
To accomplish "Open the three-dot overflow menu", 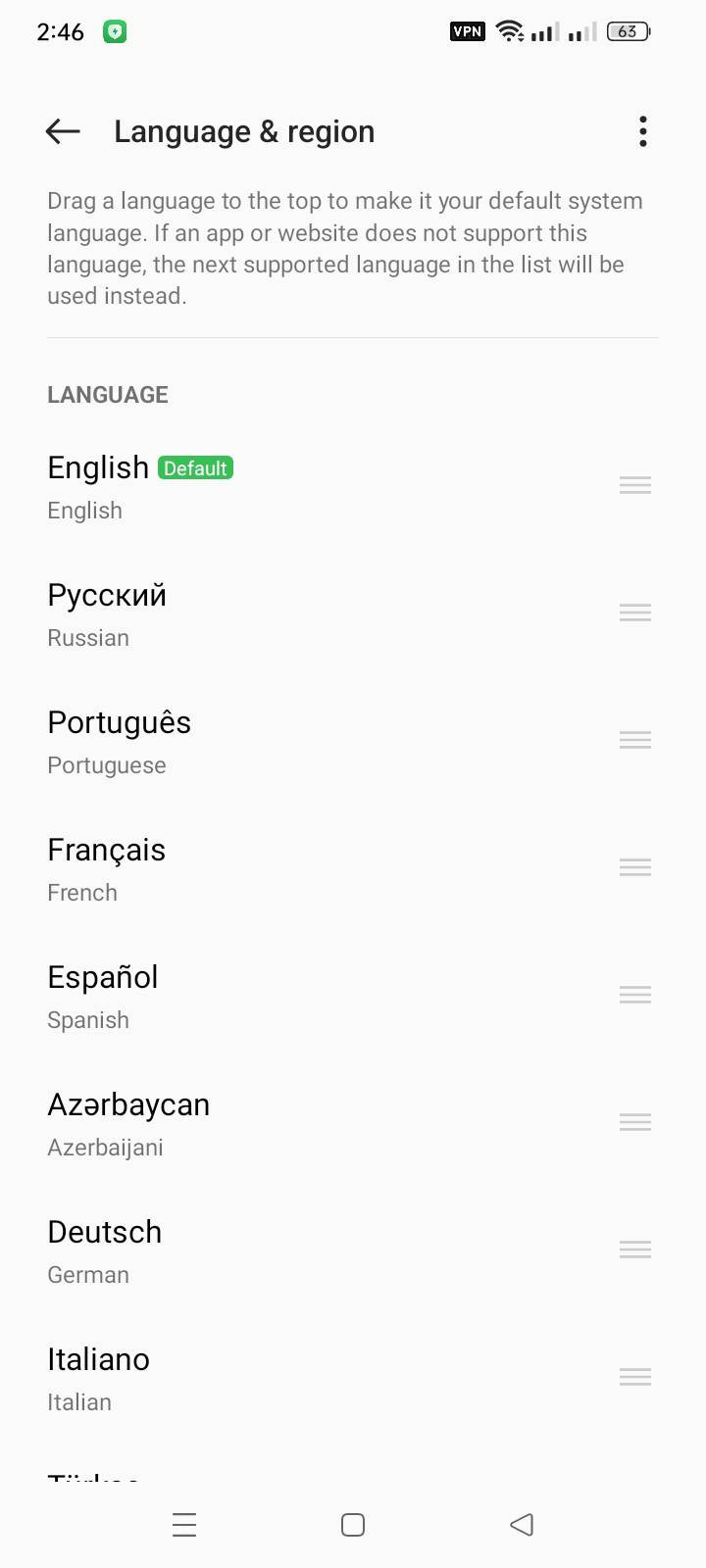I will pyautogui.click(x=643, y=131).
